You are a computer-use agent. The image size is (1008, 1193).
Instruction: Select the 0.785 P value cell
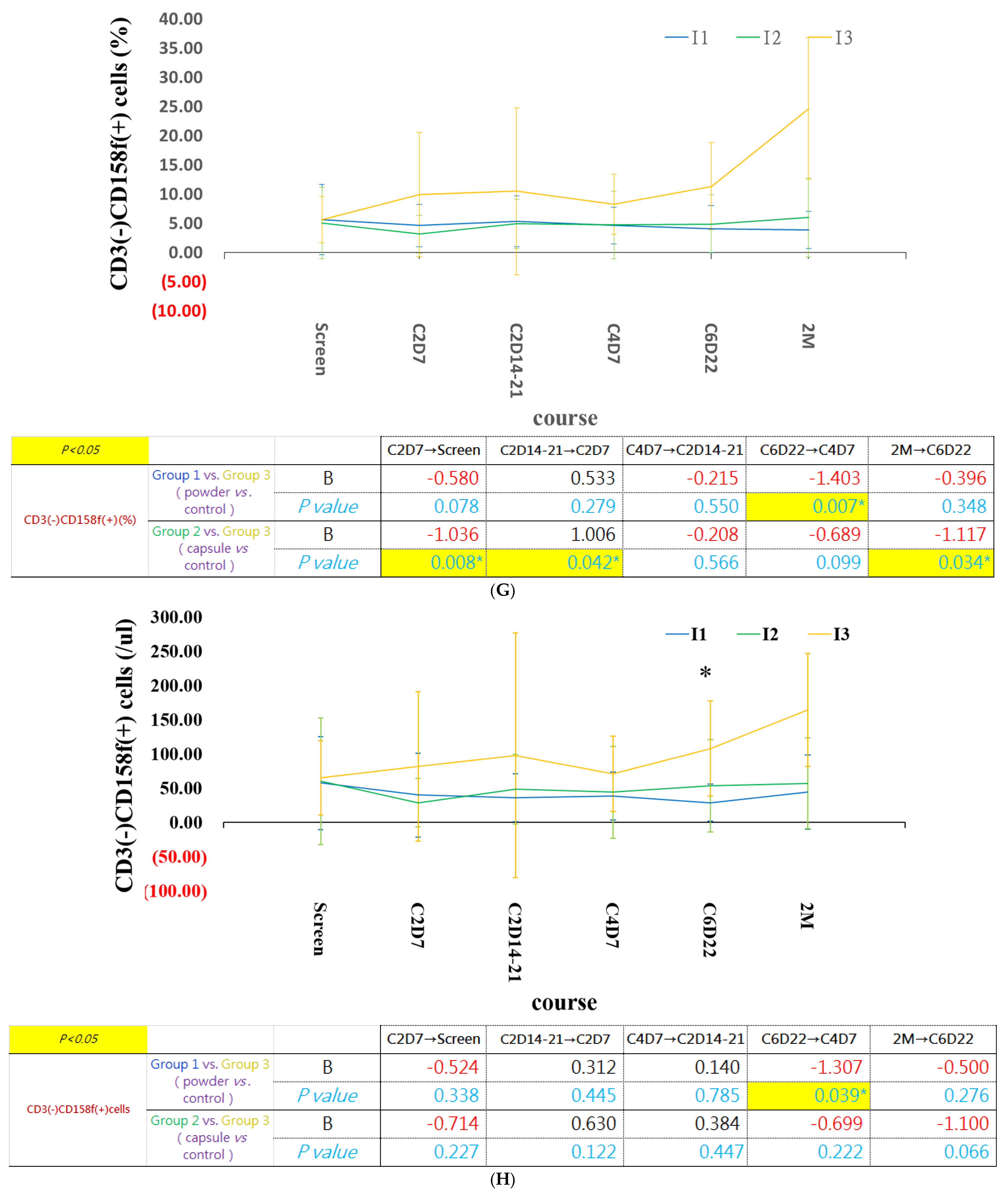(685, 1095)
